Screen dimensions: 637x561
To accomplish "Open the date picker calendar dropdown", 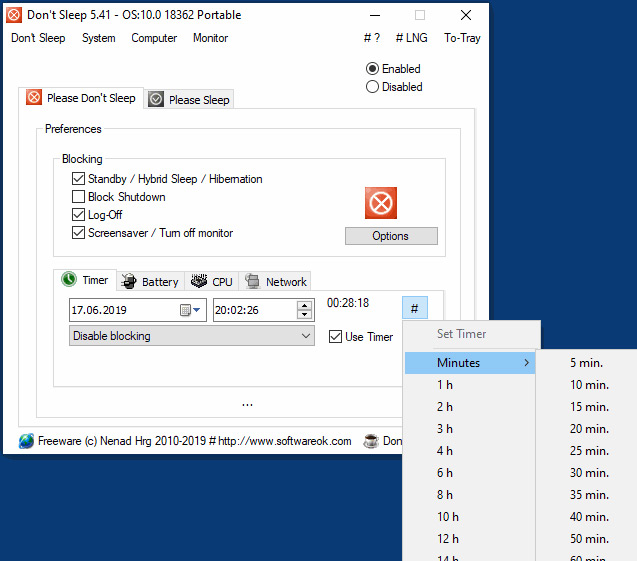I will (x=190, y=310).
